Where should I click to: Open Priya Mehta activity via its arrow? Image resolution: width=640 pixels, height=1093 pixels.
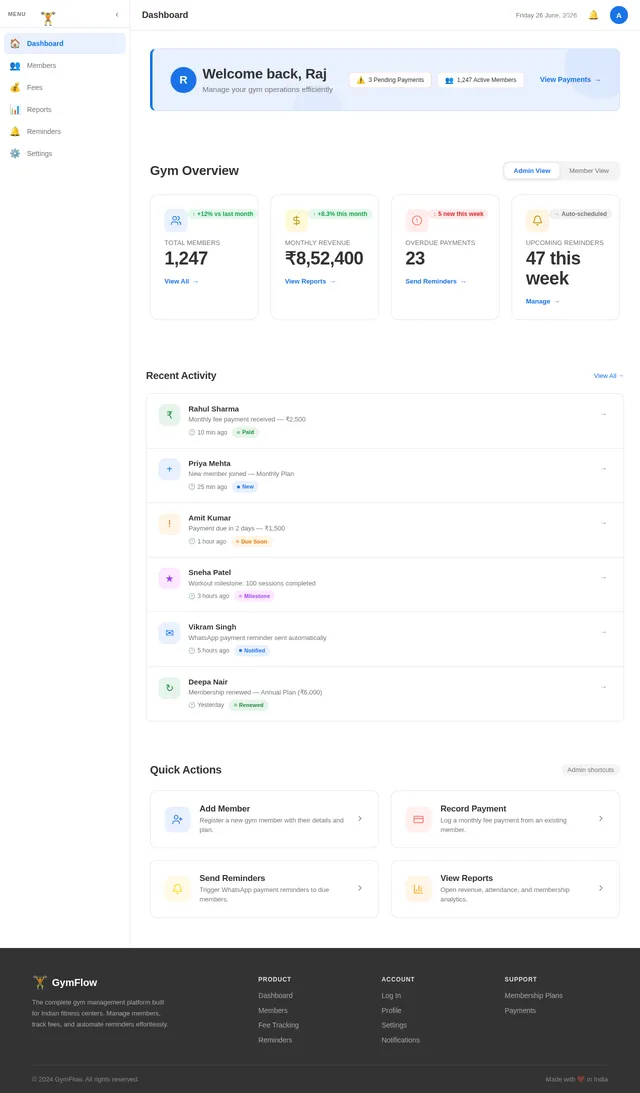click(604, 469)
